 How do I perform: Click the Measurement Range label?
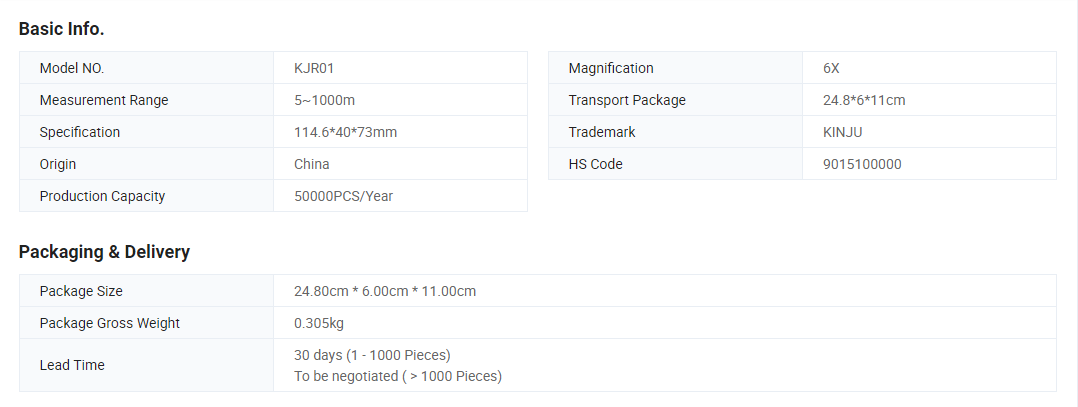tap(104, 100)
